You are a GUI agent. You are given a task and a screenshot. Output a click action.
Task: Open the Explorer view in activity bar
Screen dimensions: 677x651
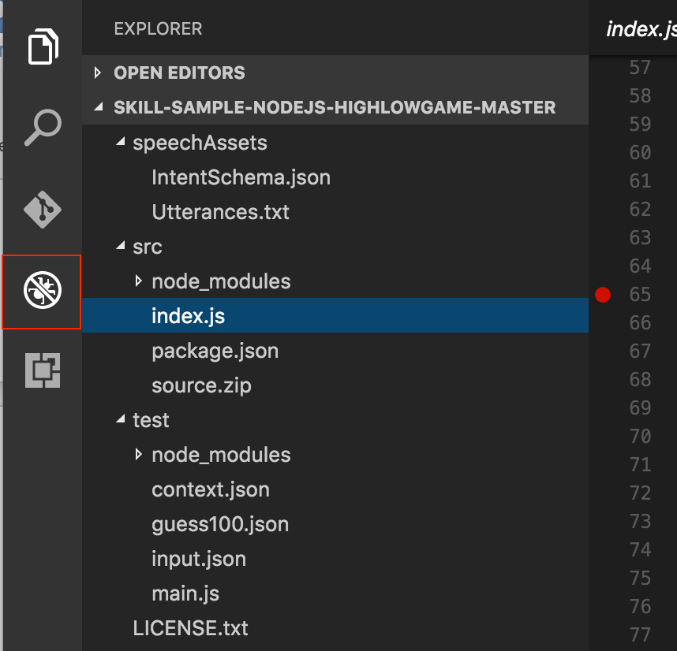pos(42,47)
